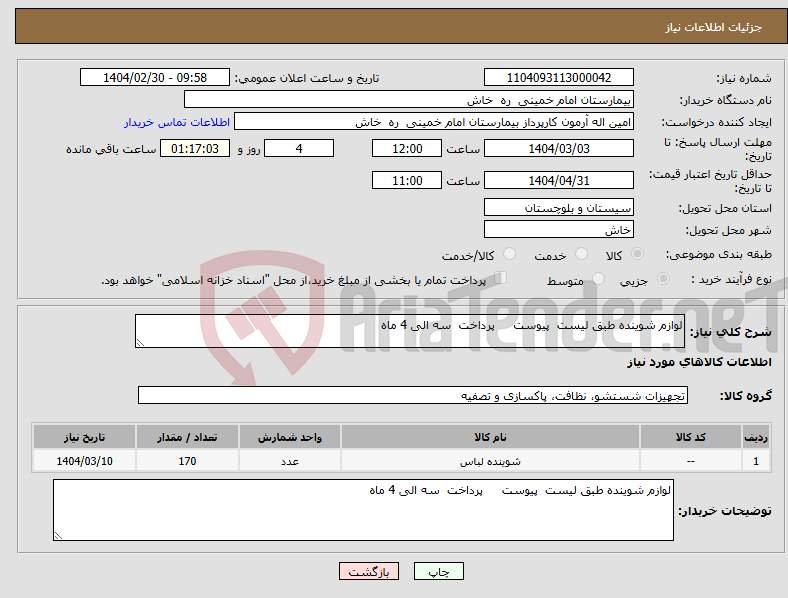The width and height of the screenshot is (788, 598).
Task: Click the need date cell 1404/03/10
Action: 84,461
